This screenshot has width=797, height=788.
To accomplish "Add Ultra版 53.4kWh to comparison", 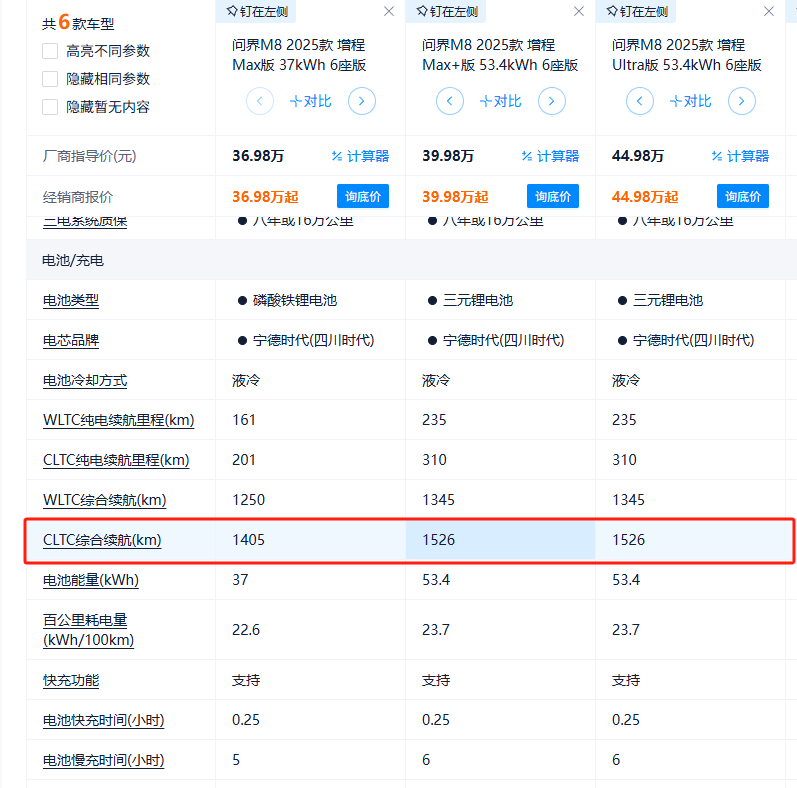I will pyautogui.click(x=691, y=101).
